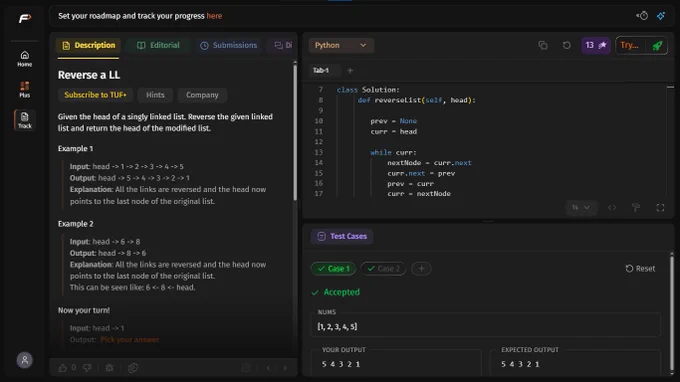Enter fullscreen mode for the editor
This screenshot has height=382, width=680.
point(660,208)
